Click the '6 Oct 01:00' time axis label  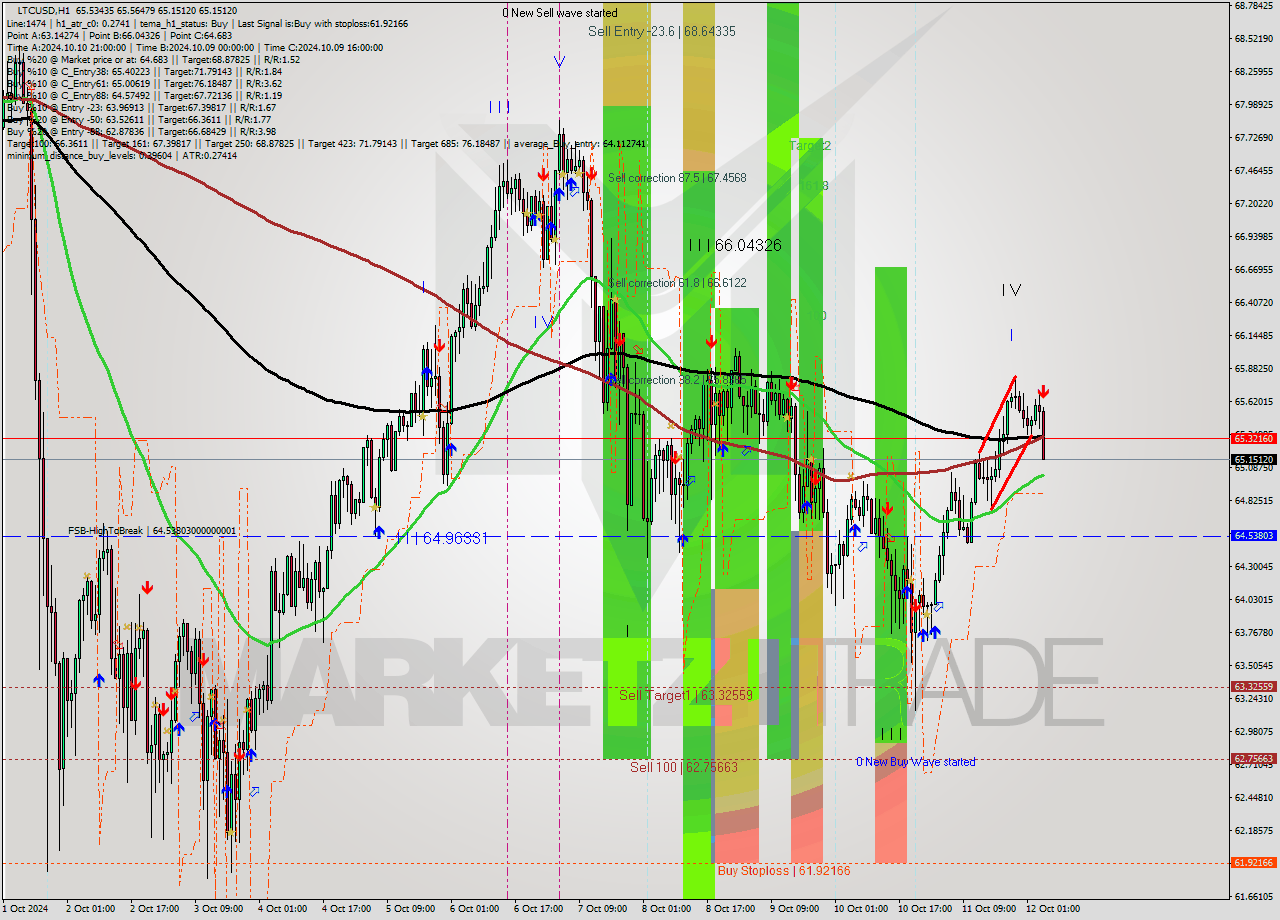(x=474, y=909)
